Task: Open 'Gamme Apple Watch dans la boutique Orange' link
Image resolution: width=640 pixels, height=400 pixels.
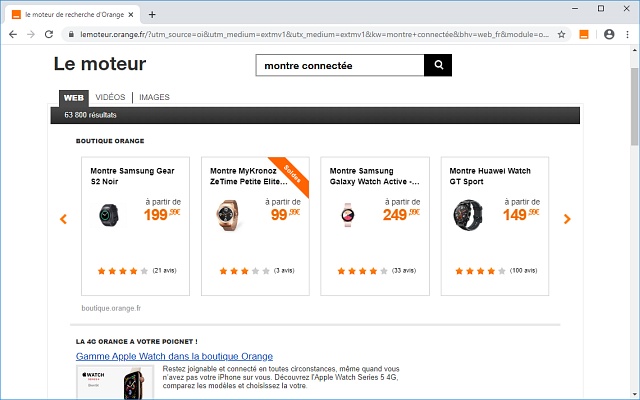Action: (174, 356)
